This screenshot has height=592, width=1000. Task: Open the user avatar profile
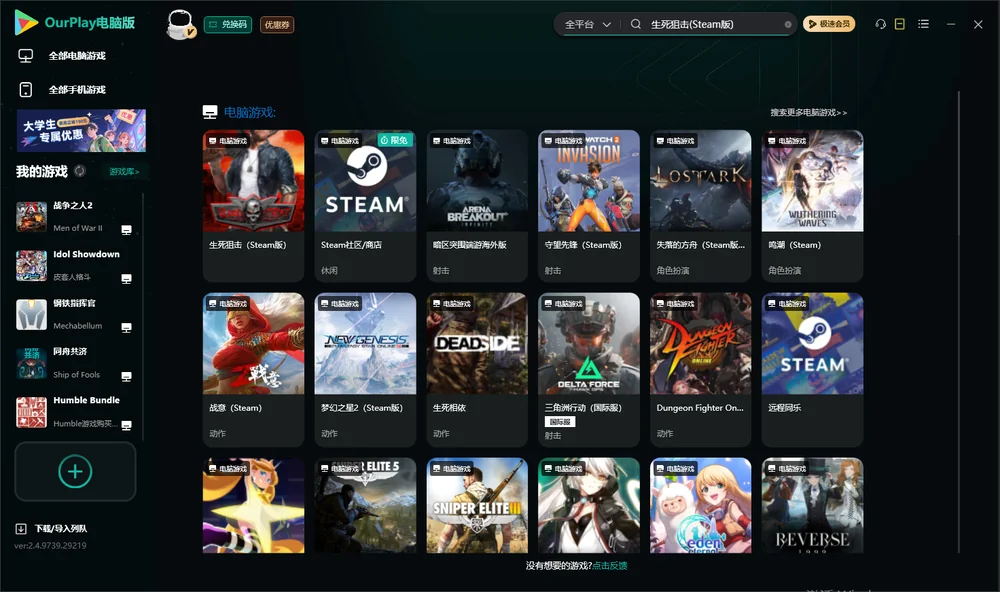(x=180, y=24)
